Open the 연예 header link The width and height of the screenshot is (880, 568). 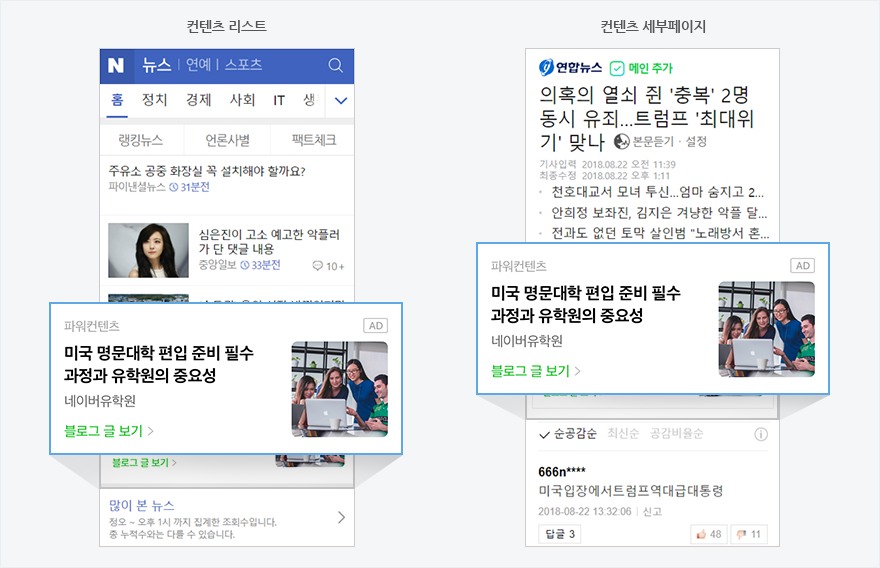tap(198, 65)
